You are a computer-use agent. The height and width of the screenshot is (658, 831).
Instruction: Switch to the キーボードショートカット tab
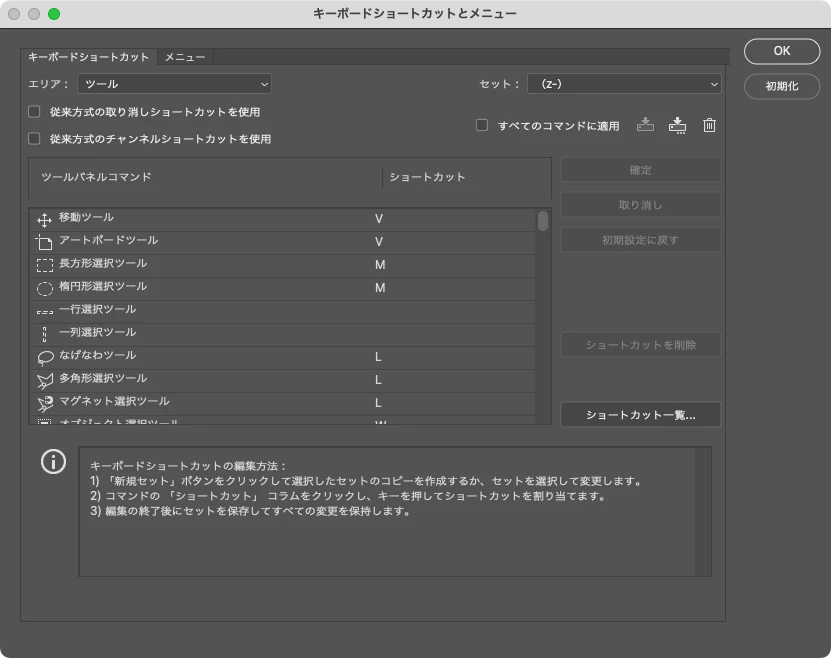coord(89,57)
